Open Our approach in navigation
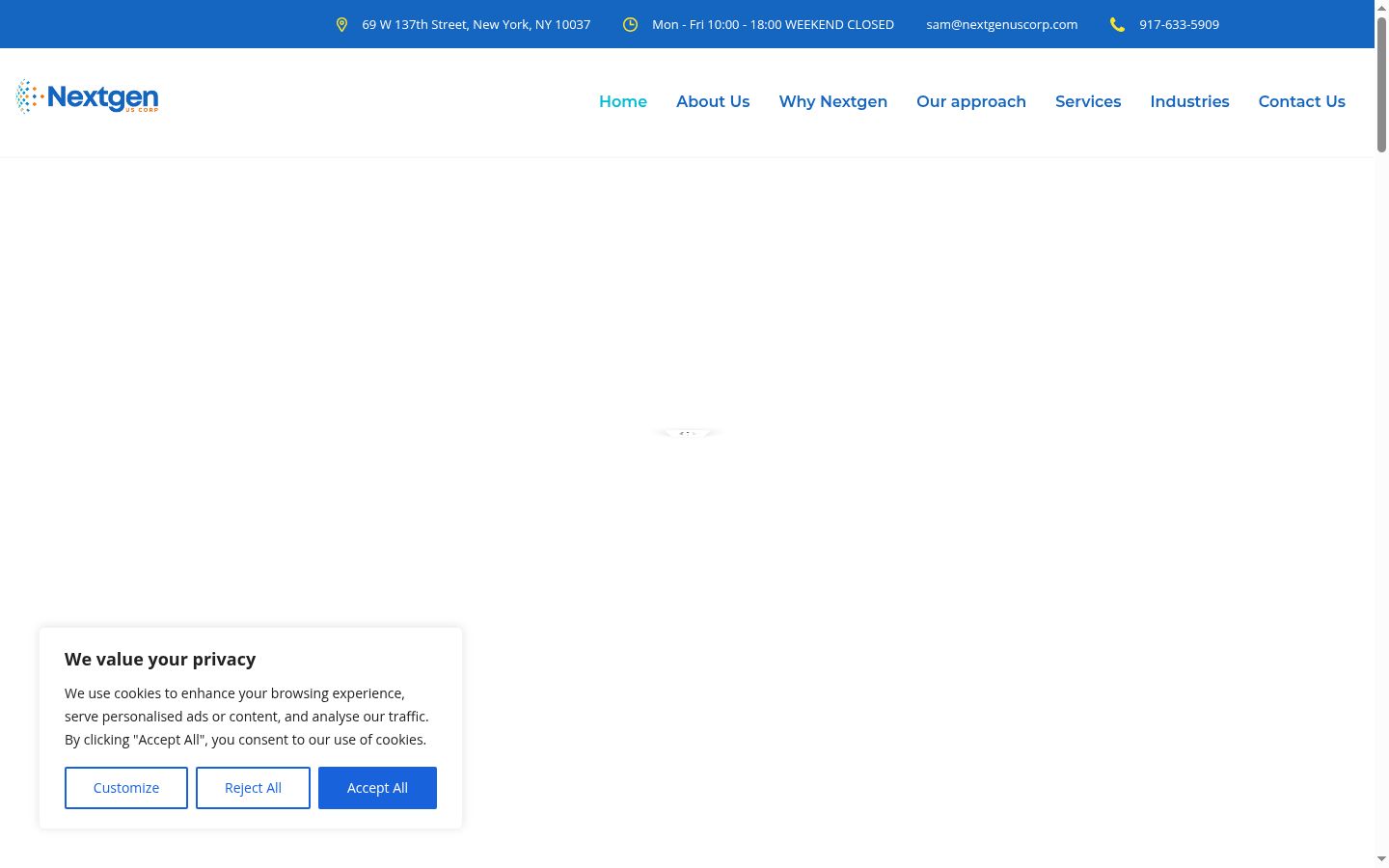This screenshot has height=868, width=1389. (971, 101)
